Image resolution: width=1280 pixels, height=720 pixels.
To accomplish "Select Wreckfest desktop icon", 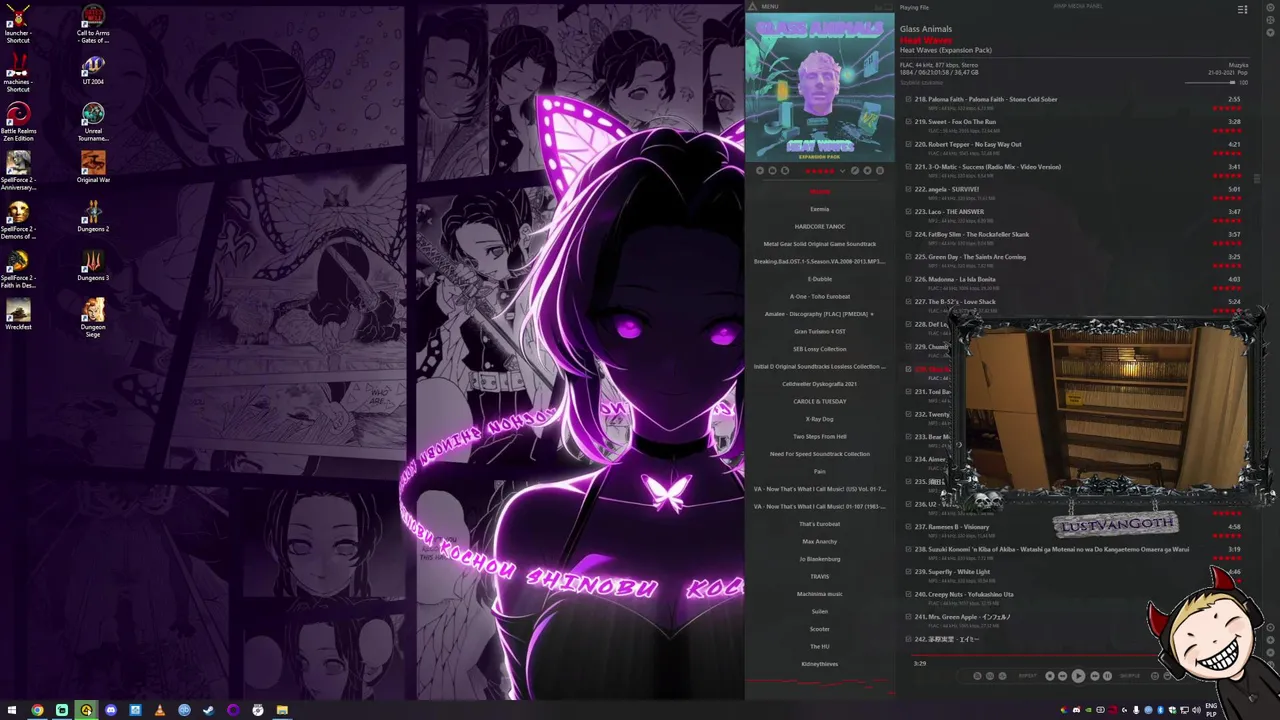I will tap(18, 314).
